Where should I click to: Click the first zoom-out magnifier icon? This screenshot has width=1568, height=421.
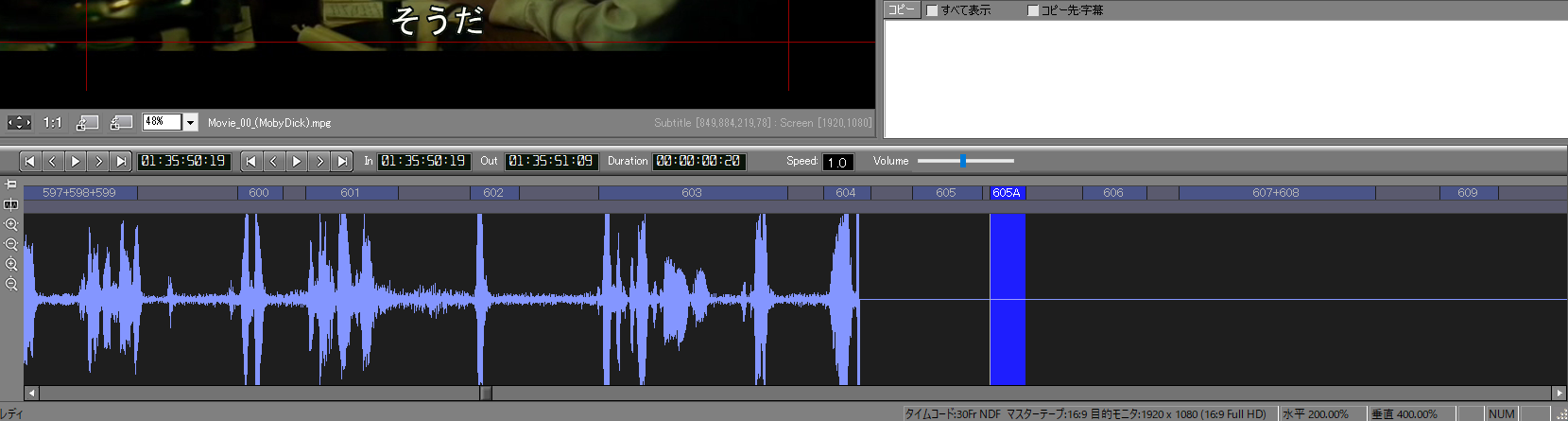[11, 244]
